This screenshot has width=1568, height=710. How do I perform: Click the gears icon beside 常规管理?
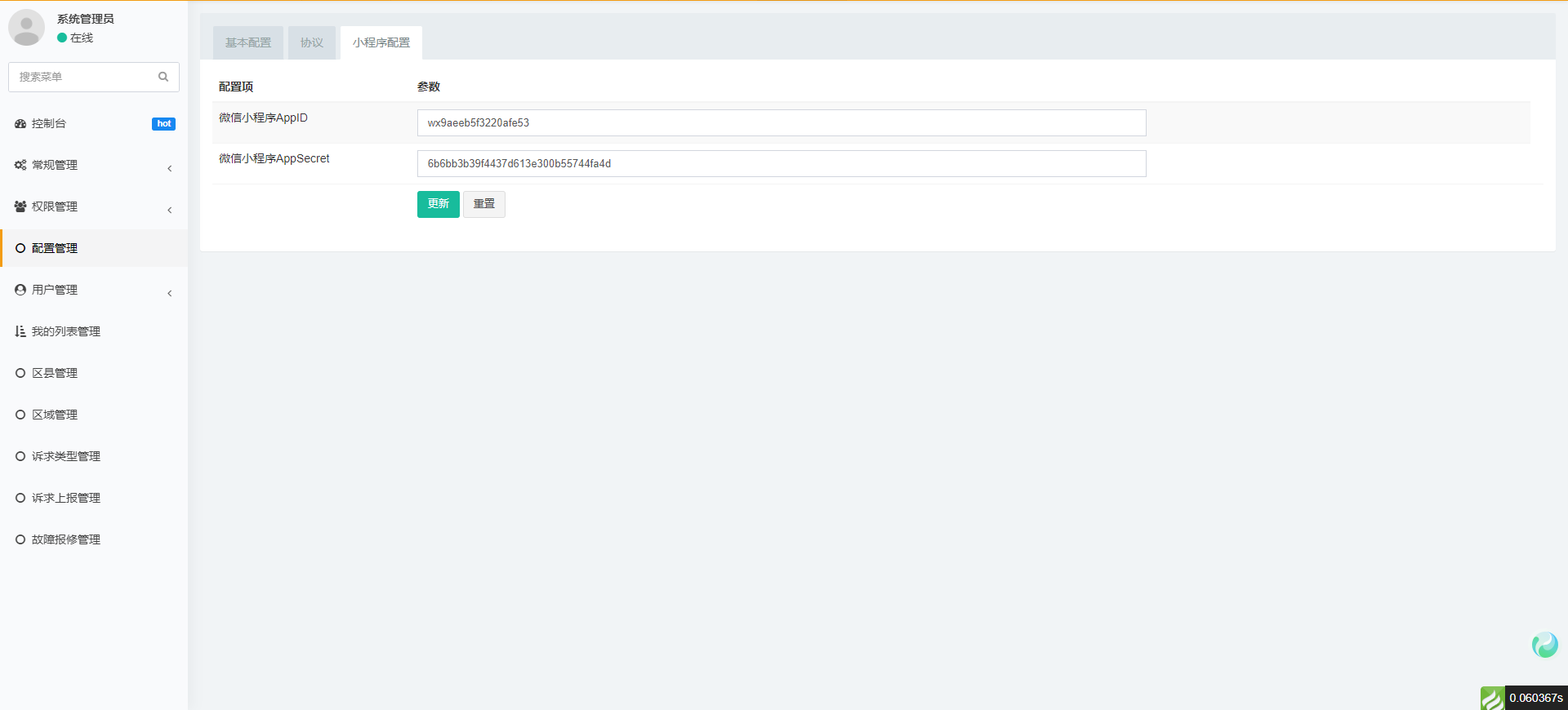(x=20, y=165)
